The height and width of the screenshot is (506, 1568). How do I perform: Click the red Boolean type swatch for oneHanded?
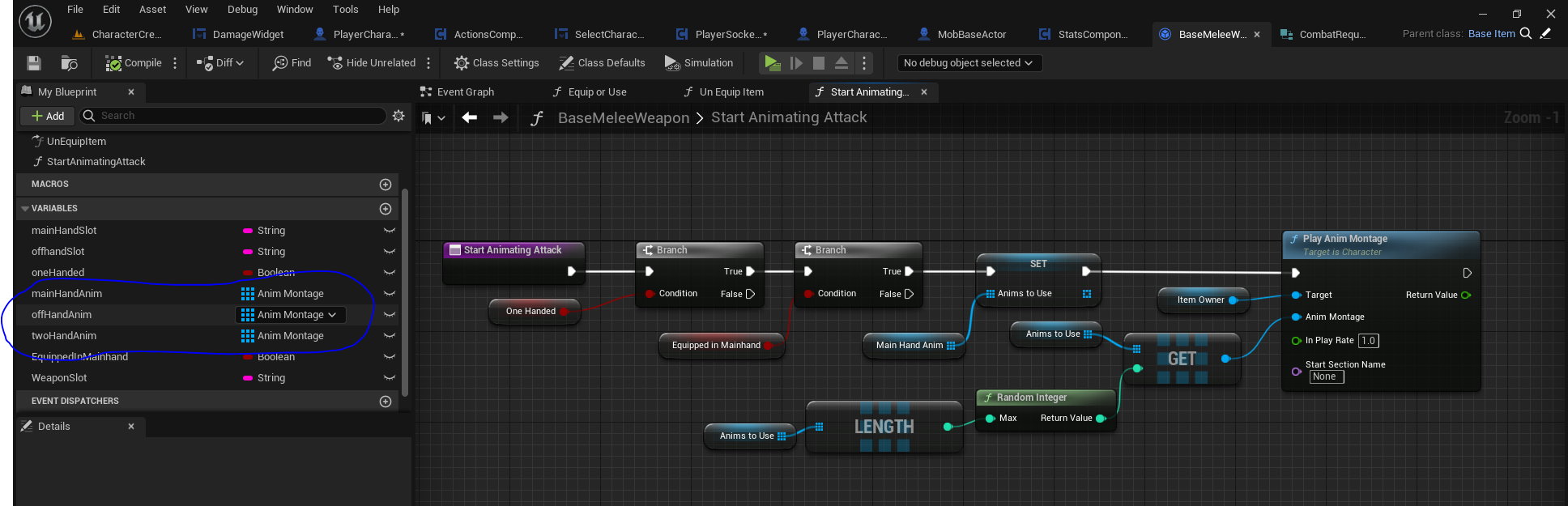coord(248,273)
